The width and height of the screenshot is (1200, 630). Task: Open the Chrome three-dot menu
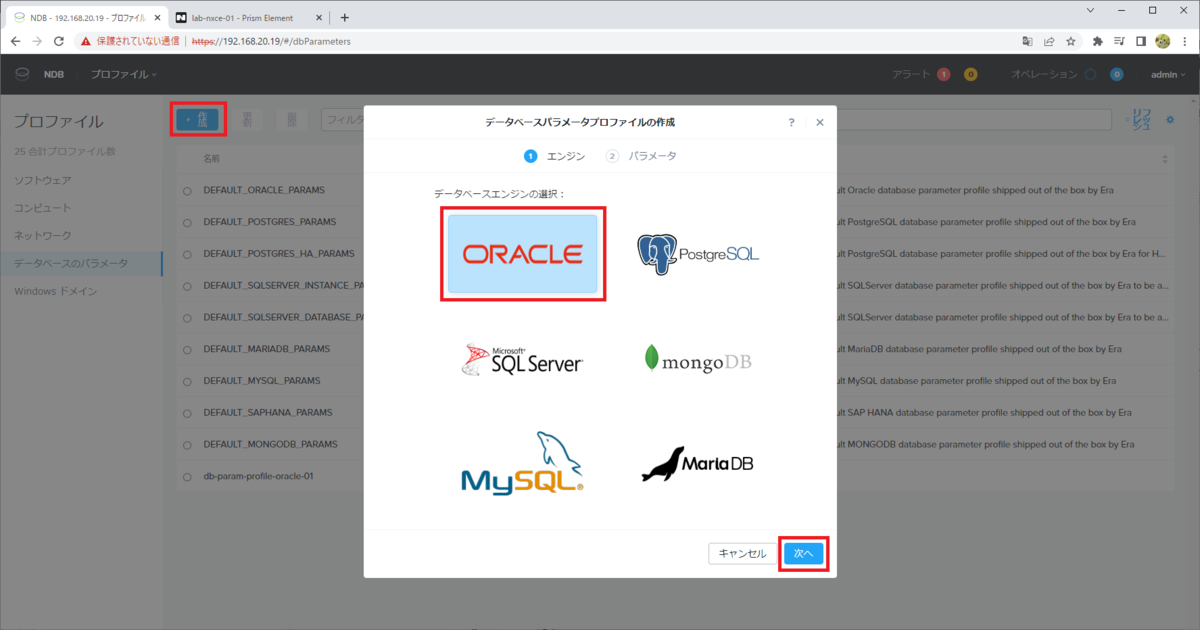pos(1185,42)
